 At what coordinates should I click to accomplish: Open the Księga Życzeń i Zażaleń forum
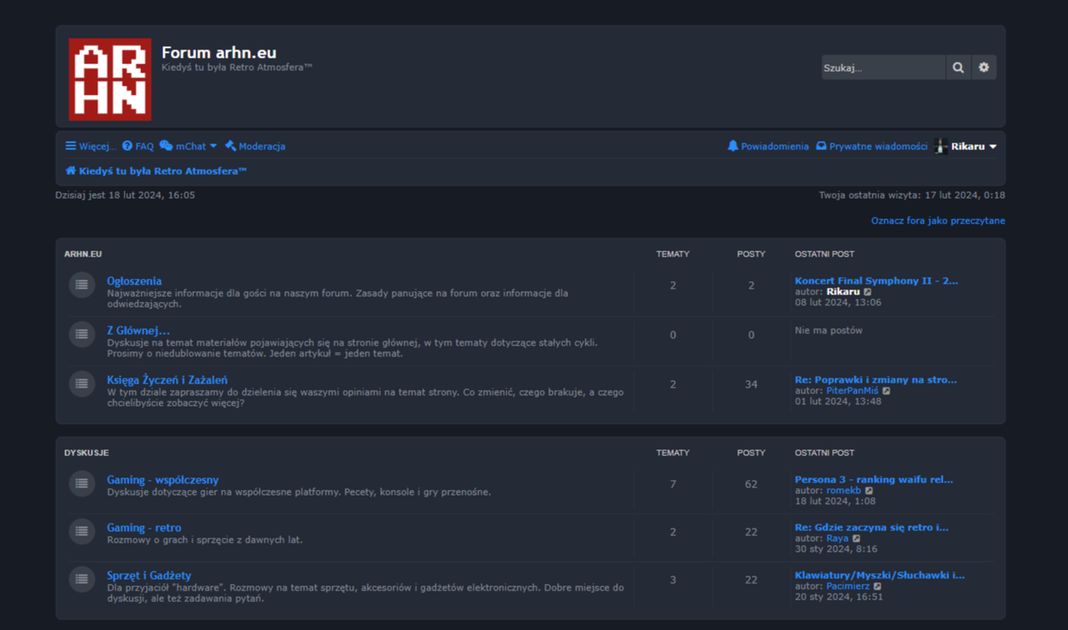click(x=167, y=380)
